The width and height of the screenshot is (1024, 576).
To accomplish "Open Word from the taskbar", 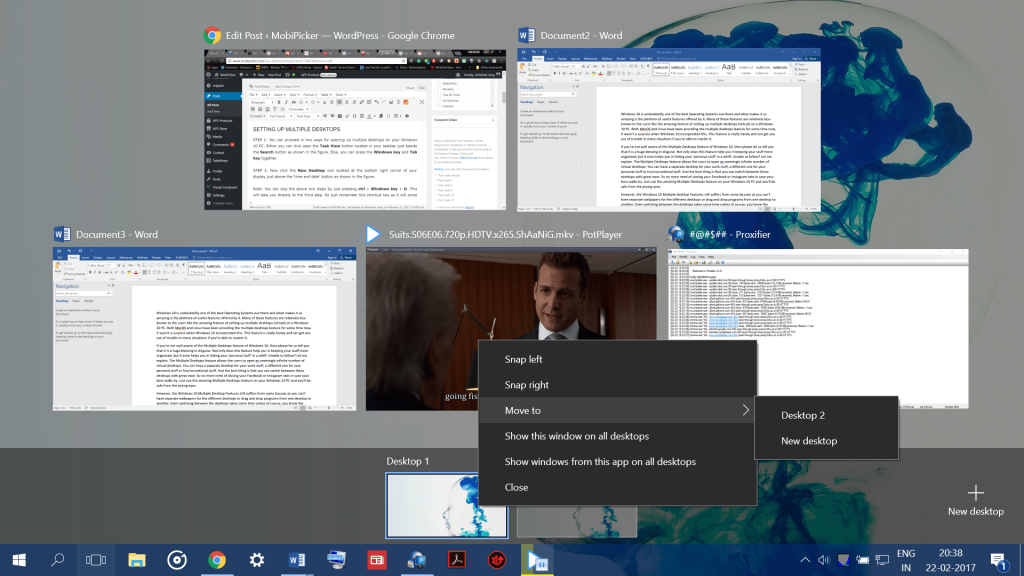I will point(296,560).
